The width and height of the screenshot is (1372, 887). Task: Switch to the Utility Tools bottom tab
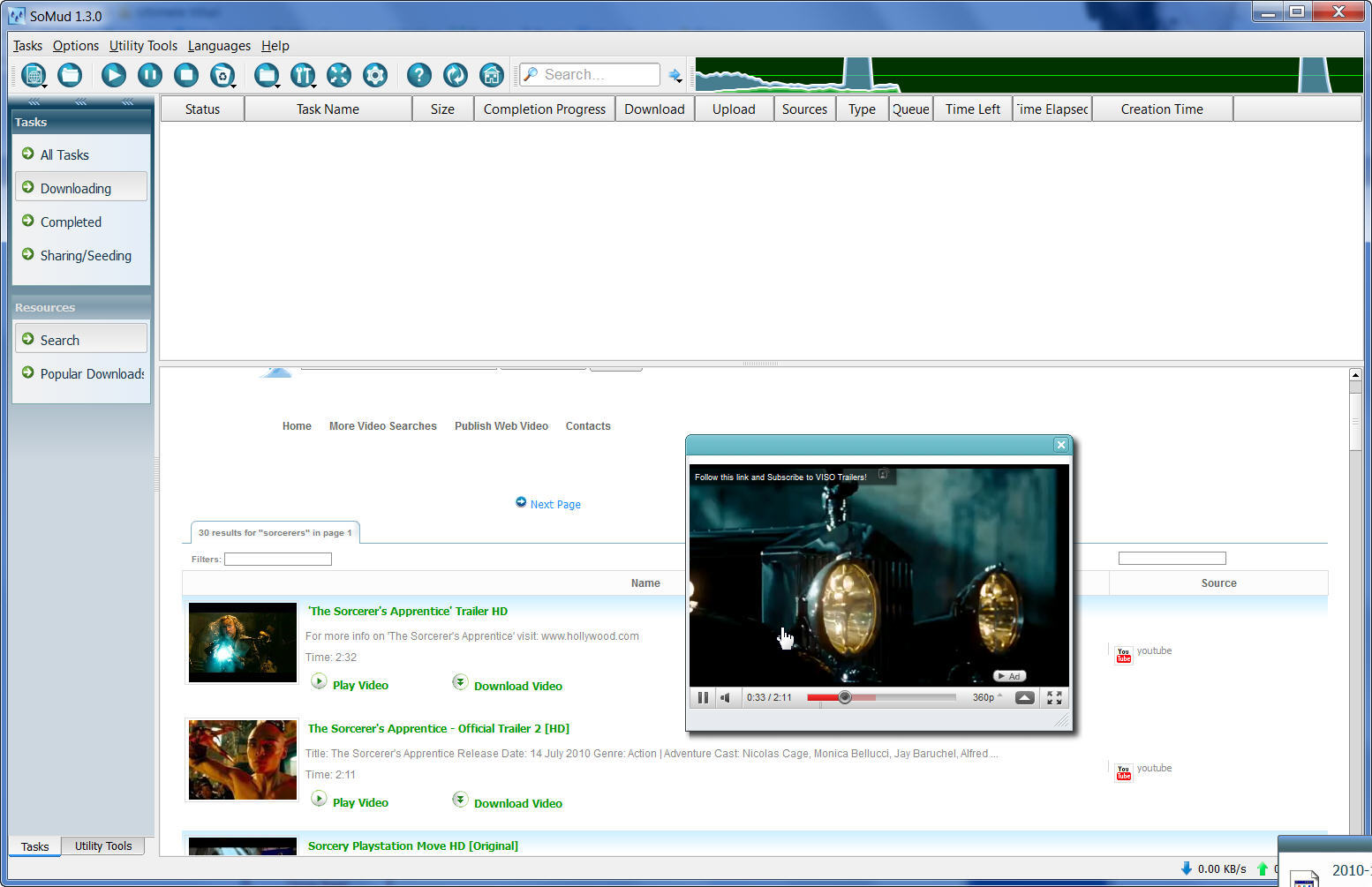coord(103,846)
